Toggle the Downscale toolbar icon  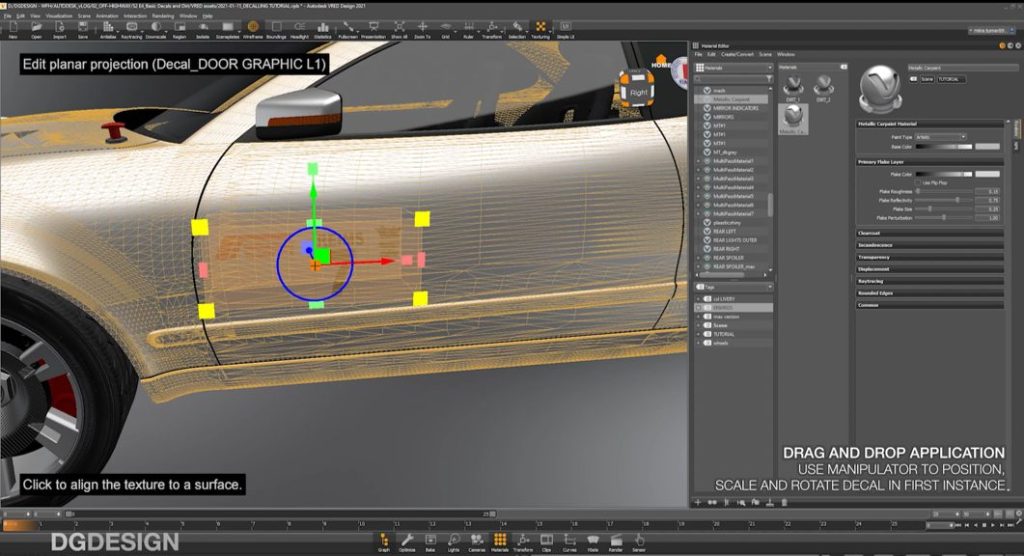pyautogui.click(x=156, y=29)
